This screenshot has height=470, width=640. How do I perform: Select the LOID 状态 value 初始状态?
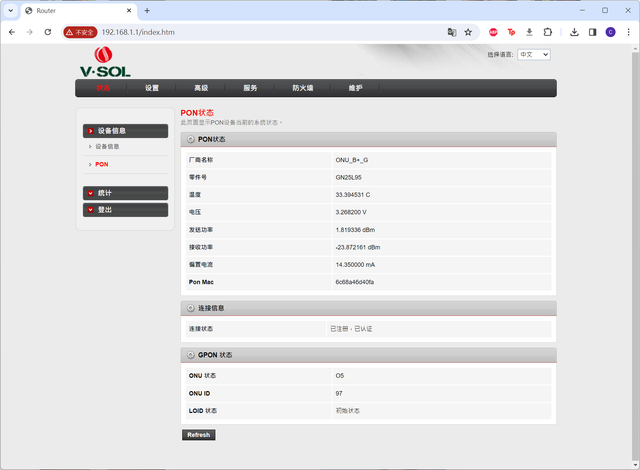[347, 411]
